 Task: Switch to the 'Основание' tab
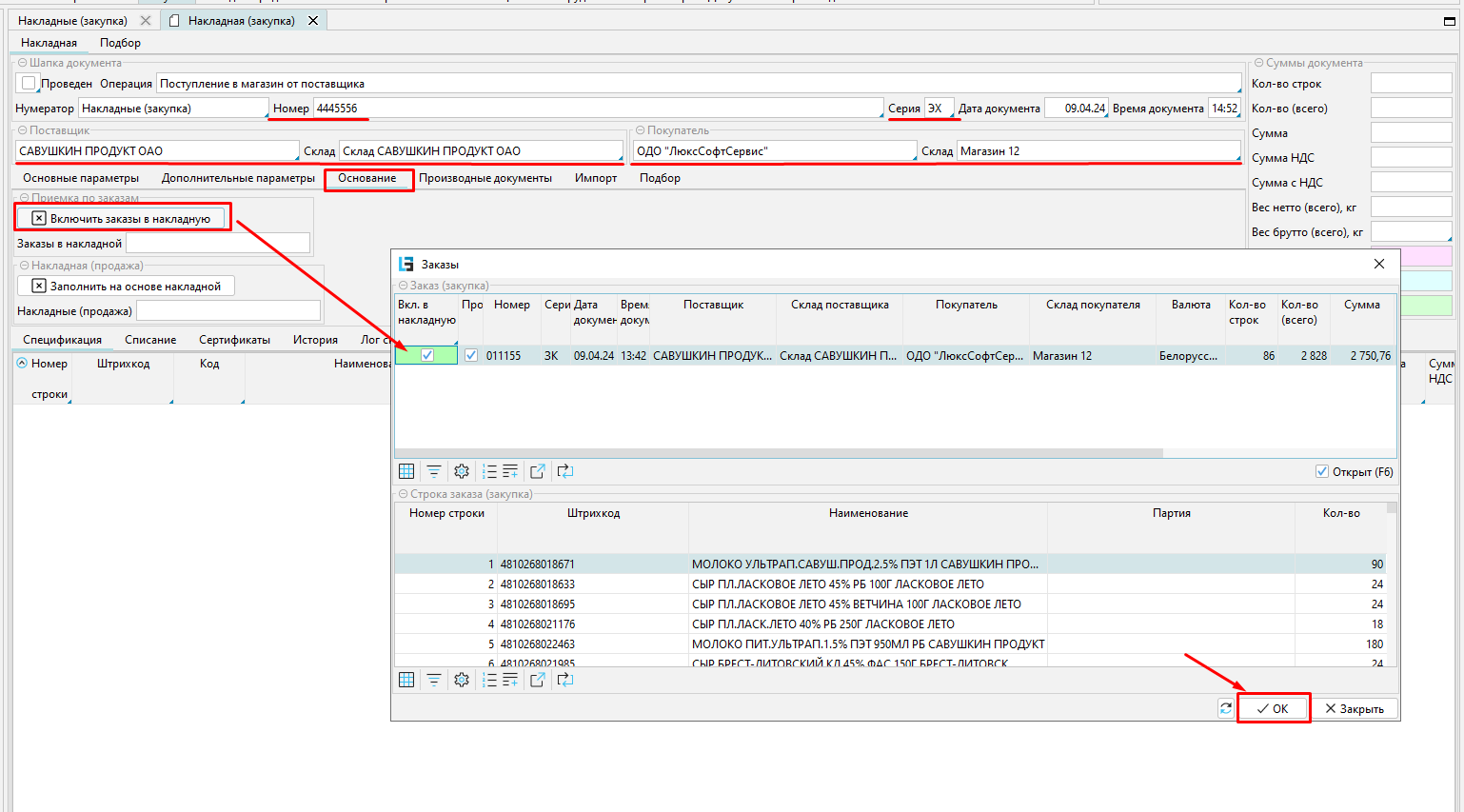(x=367, y=178)
